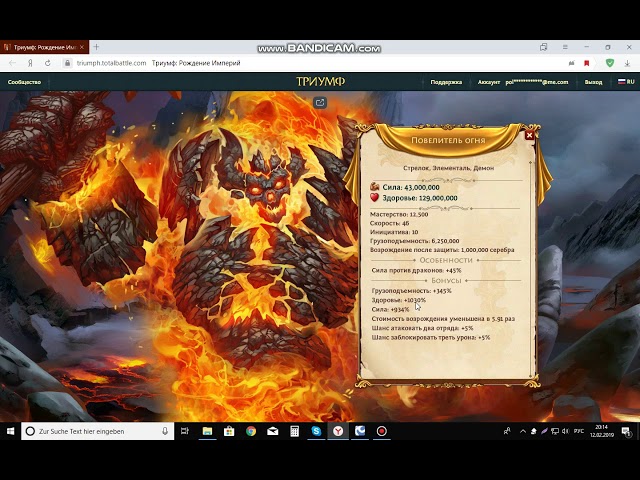
Task: Toggle reader mode icon in address bar
Action: (571, 63)
